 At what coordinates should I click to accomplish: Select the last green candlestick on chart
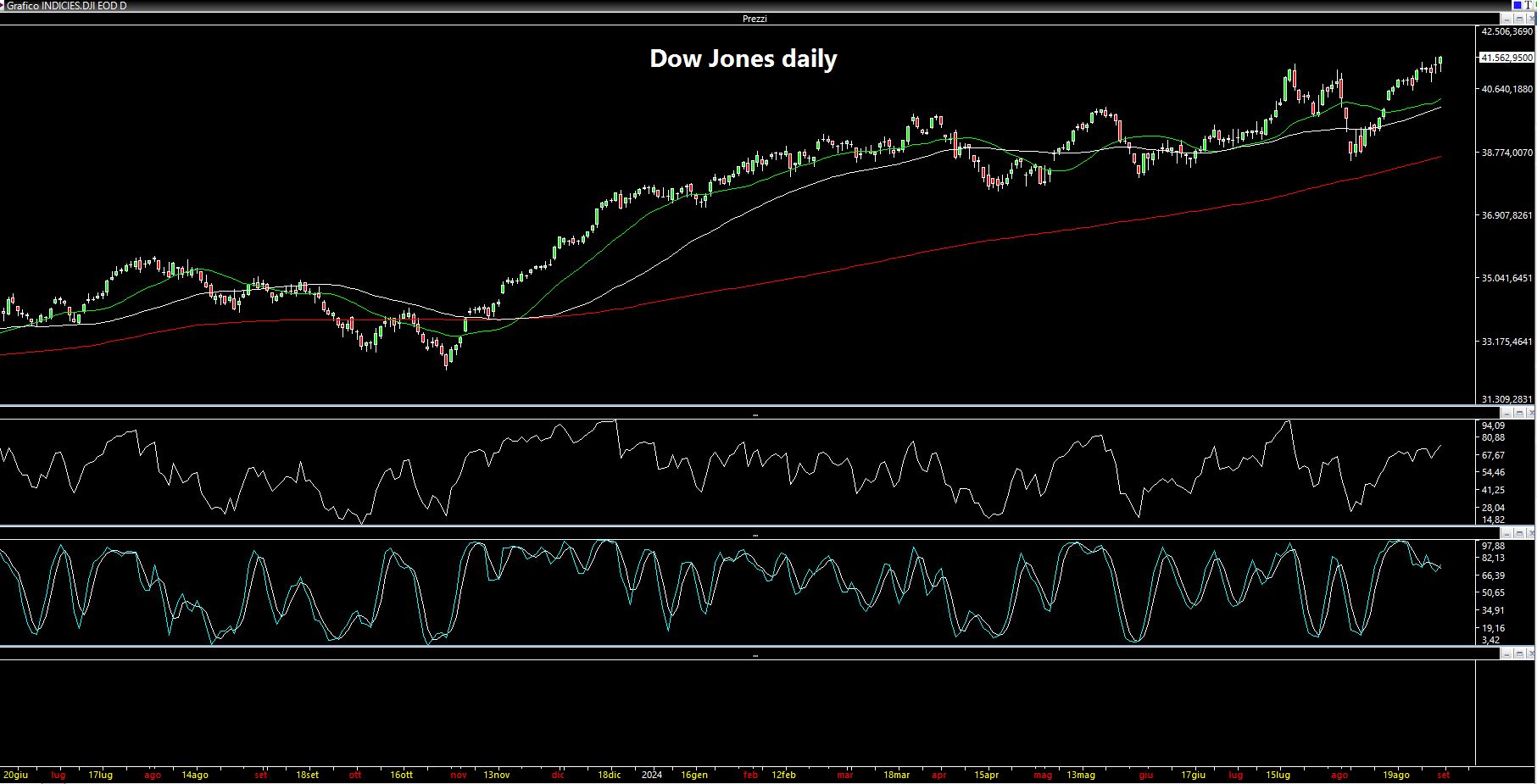coord(1440,62)
